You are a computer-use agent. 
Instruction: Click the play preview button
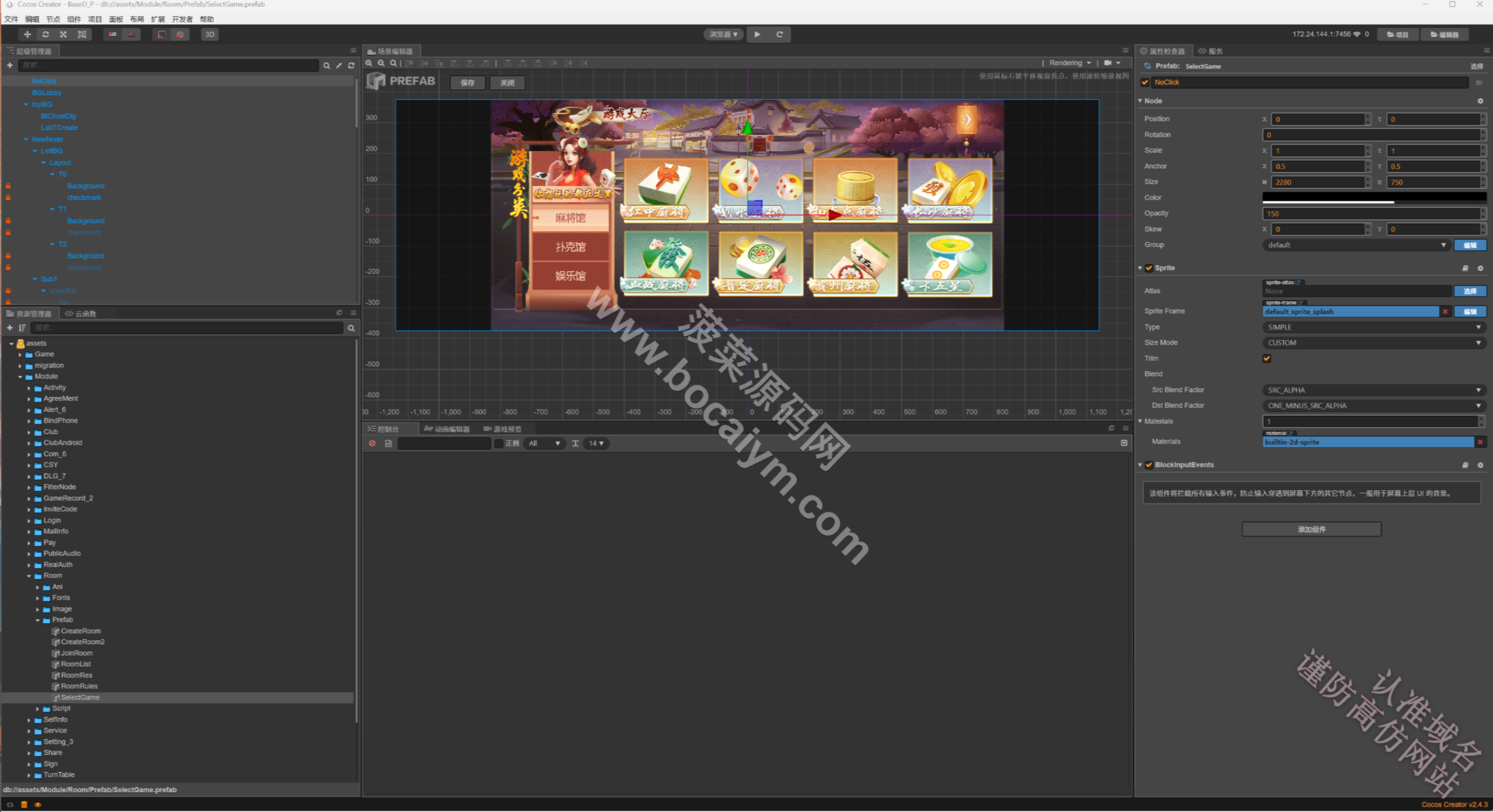[757, 34]
